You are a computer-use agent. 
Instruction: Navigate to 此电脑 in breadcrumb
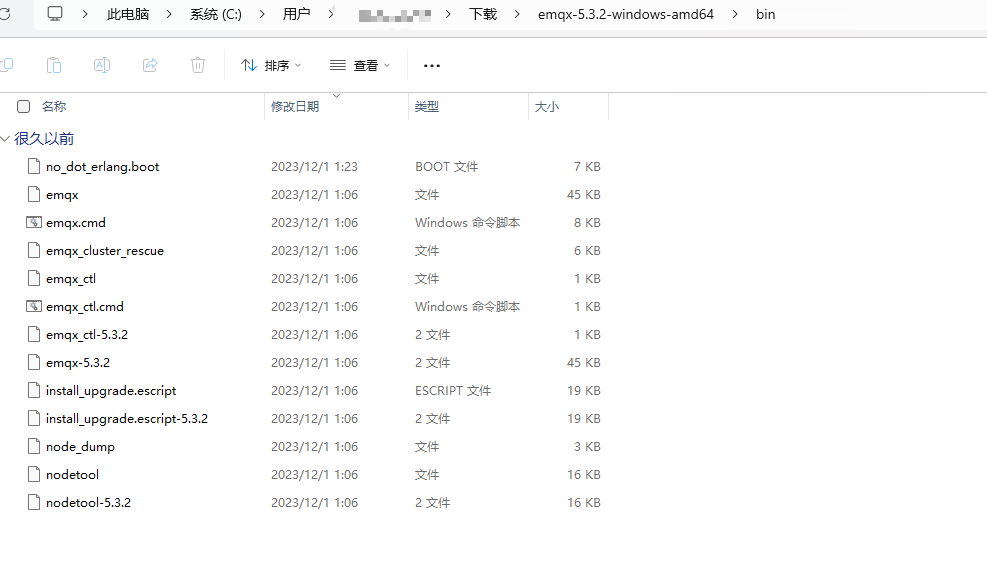[x=128, y=14]
